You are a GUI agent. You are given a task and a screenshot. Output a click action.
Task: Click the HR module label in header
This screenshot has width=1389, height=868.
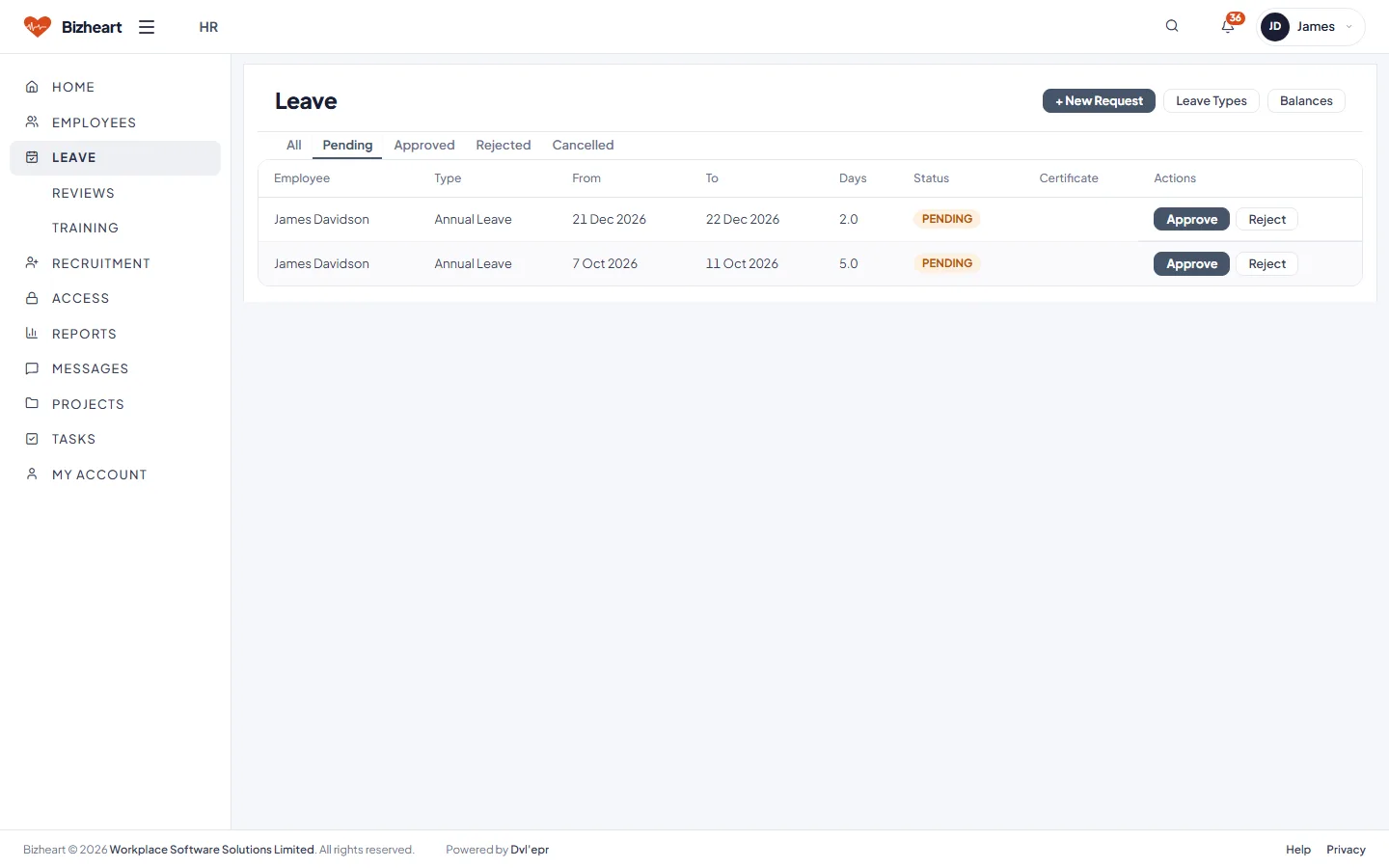pos(208,27)
